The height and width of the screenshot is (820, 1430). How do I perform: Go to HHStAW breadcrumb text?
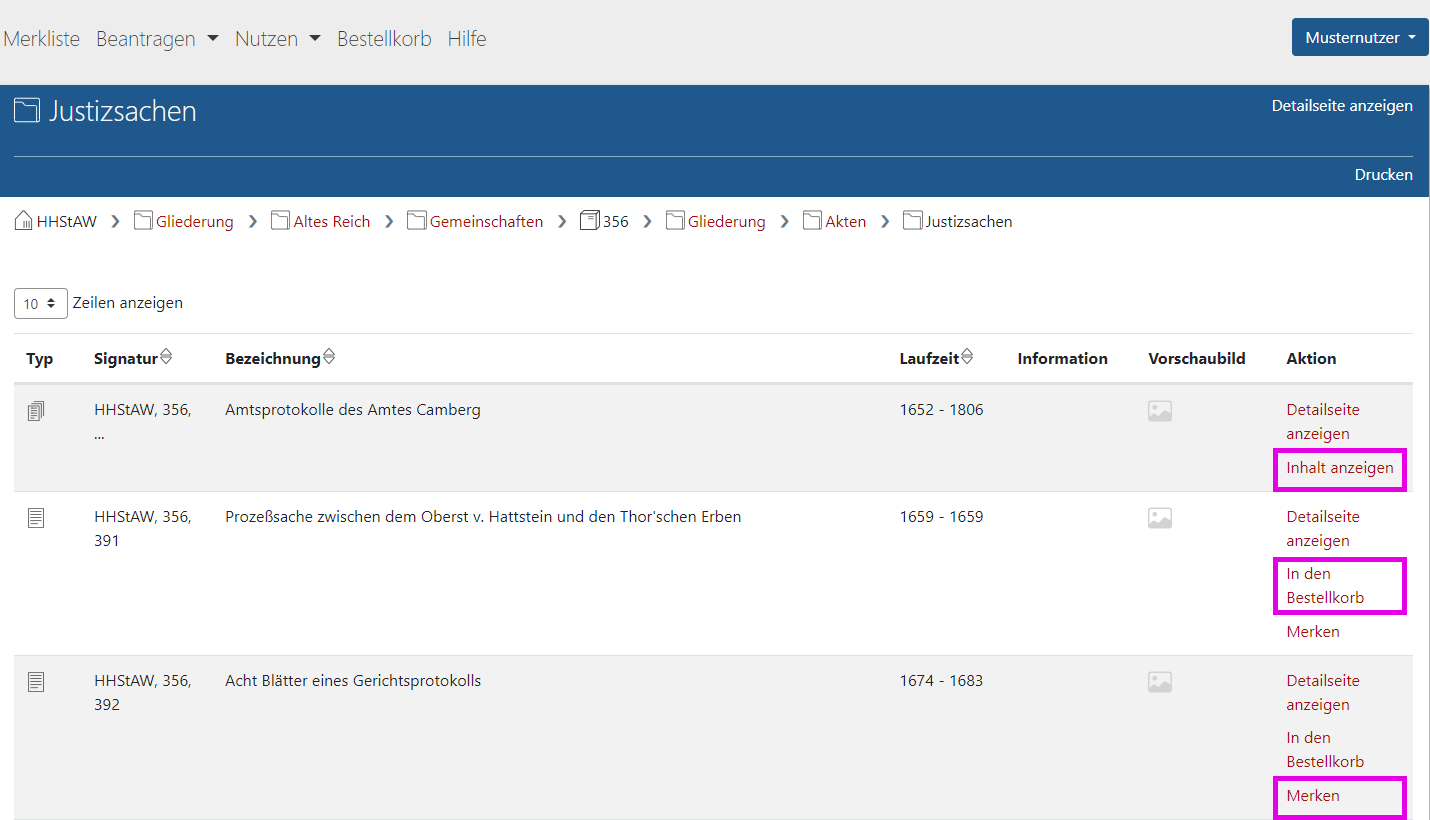[x=67, y=221]
